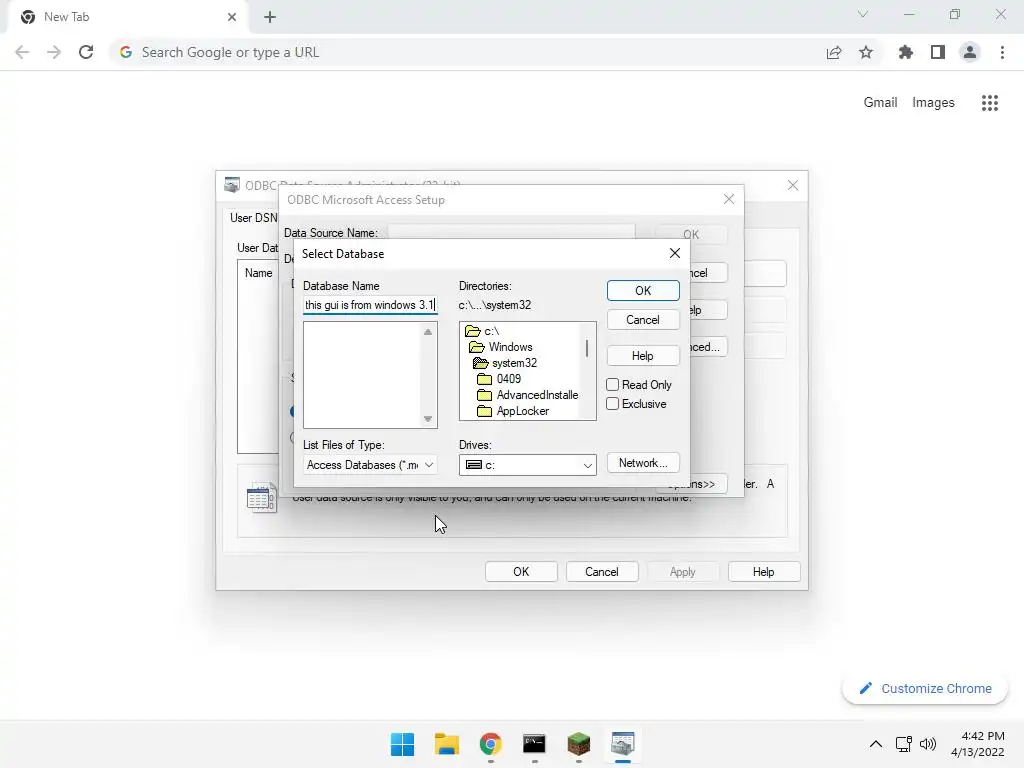Show hidden system tray icons
Screen dimensions: 1024x768
pyautogui.click(x=876, y=744)
